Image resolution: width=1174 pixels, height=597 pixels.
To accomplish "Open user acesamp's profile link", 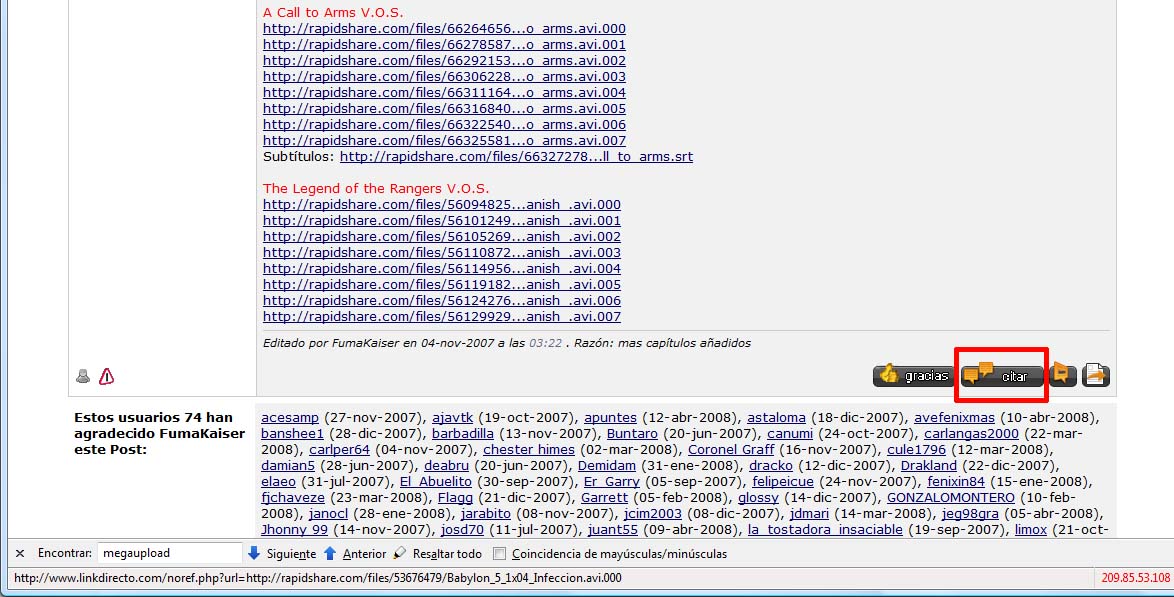I will point(290,418).
